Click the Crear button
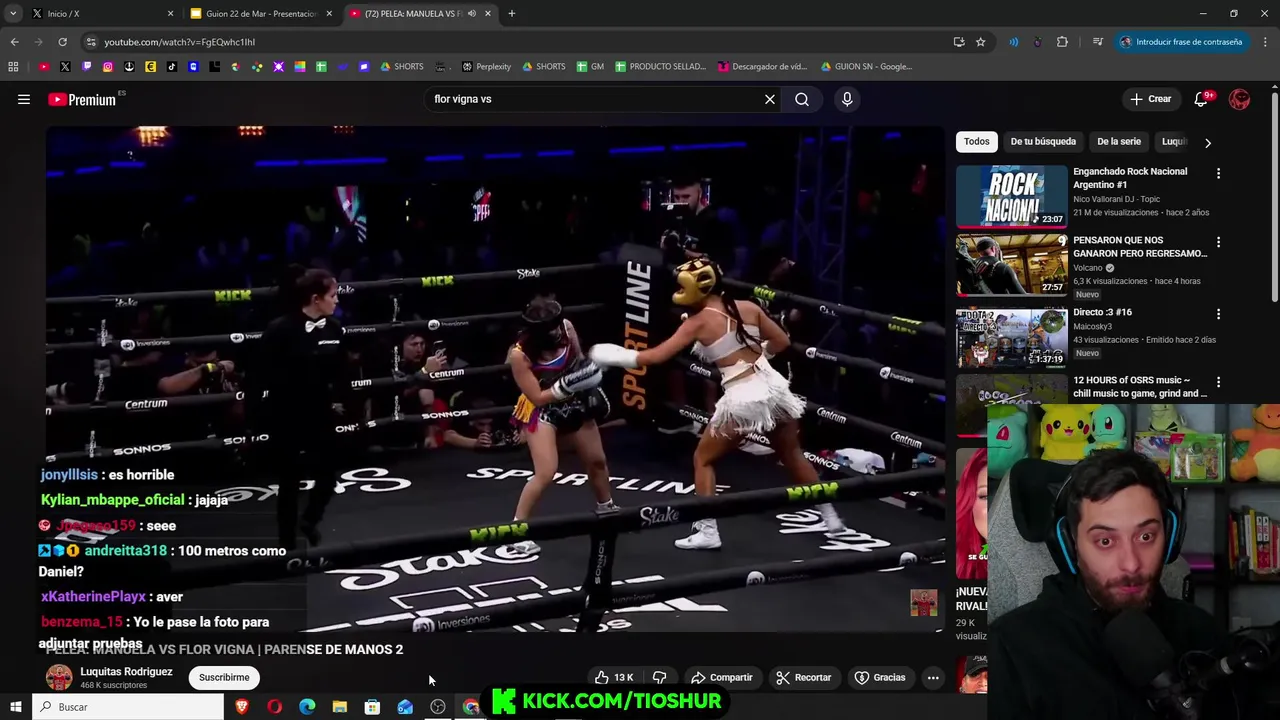The image size is (1280, 720). [x=1150, y=99]
